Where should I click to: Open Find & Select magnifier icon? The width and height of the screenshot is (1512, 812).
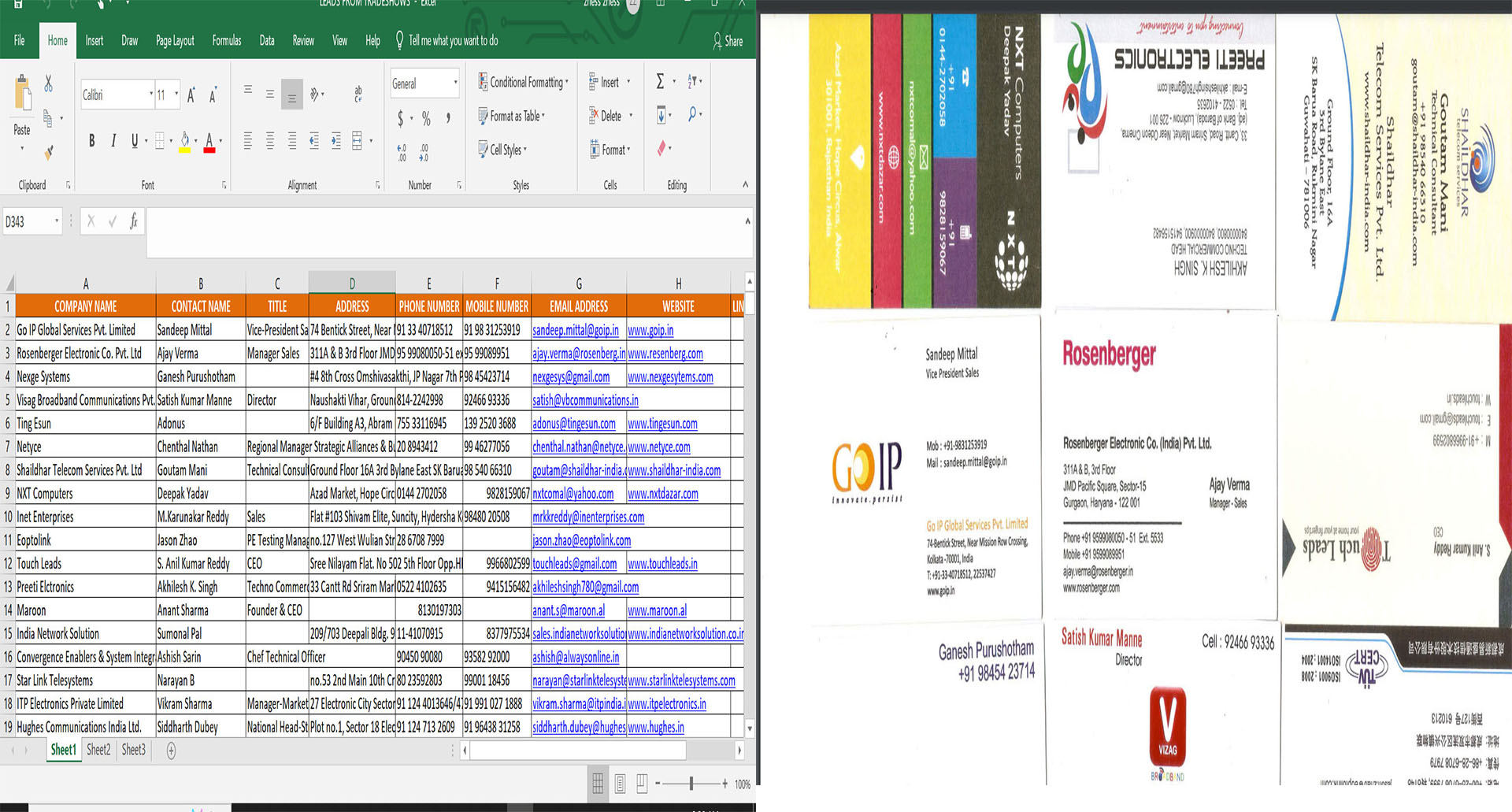click(x=692, y=115)
